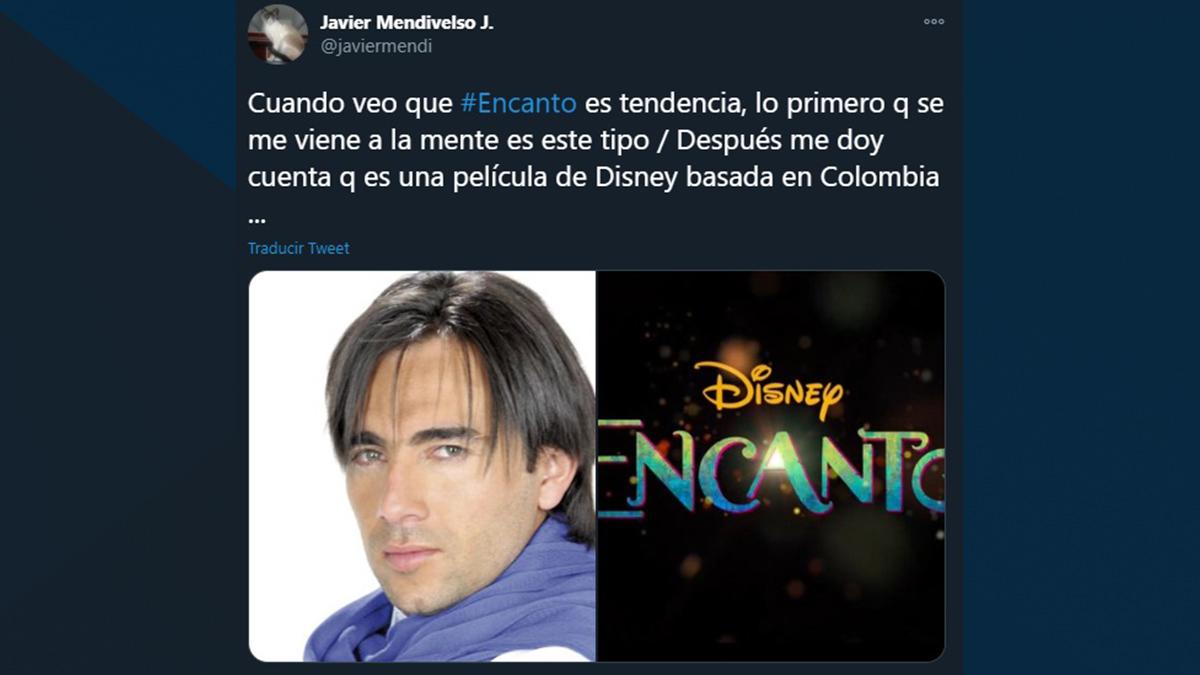Click the trailing ellipsis below the tweet text
This screenshot has width=1200, height=675.
256,216
